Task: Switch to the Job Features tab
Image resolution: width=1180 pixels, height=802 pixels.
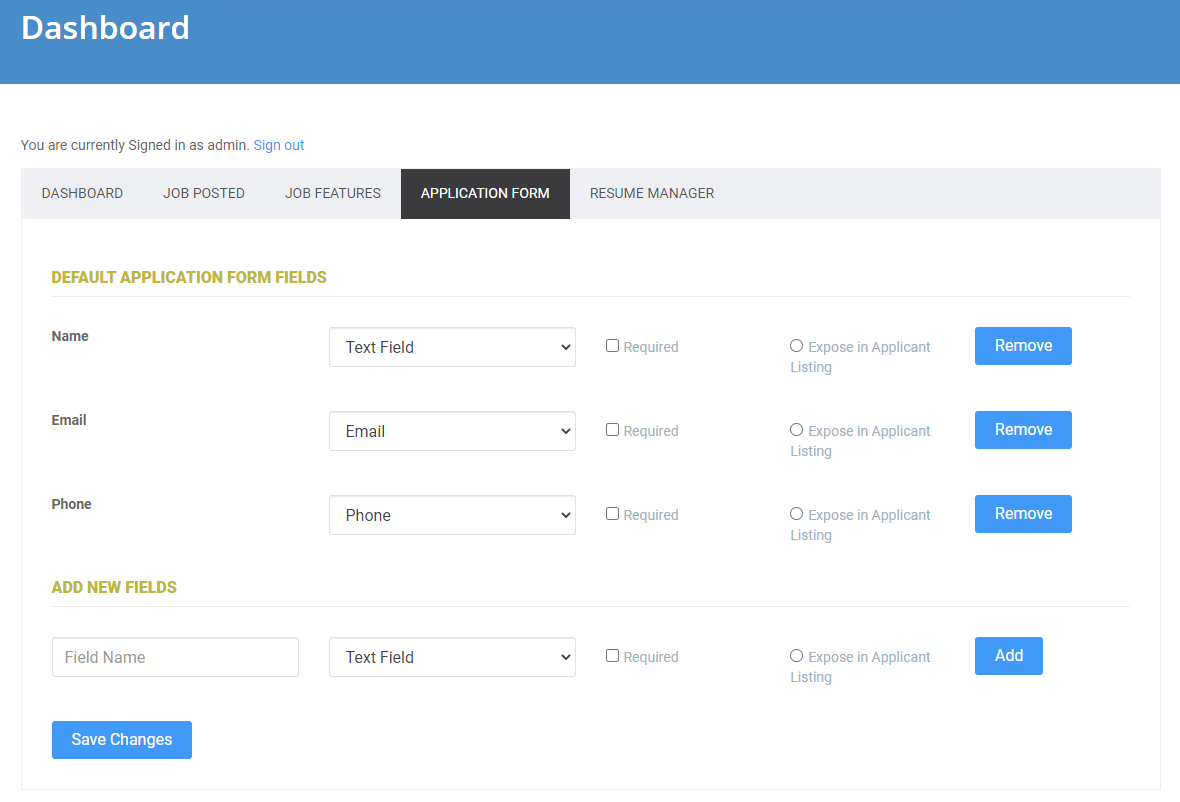Action: click(x=332, y=193)
